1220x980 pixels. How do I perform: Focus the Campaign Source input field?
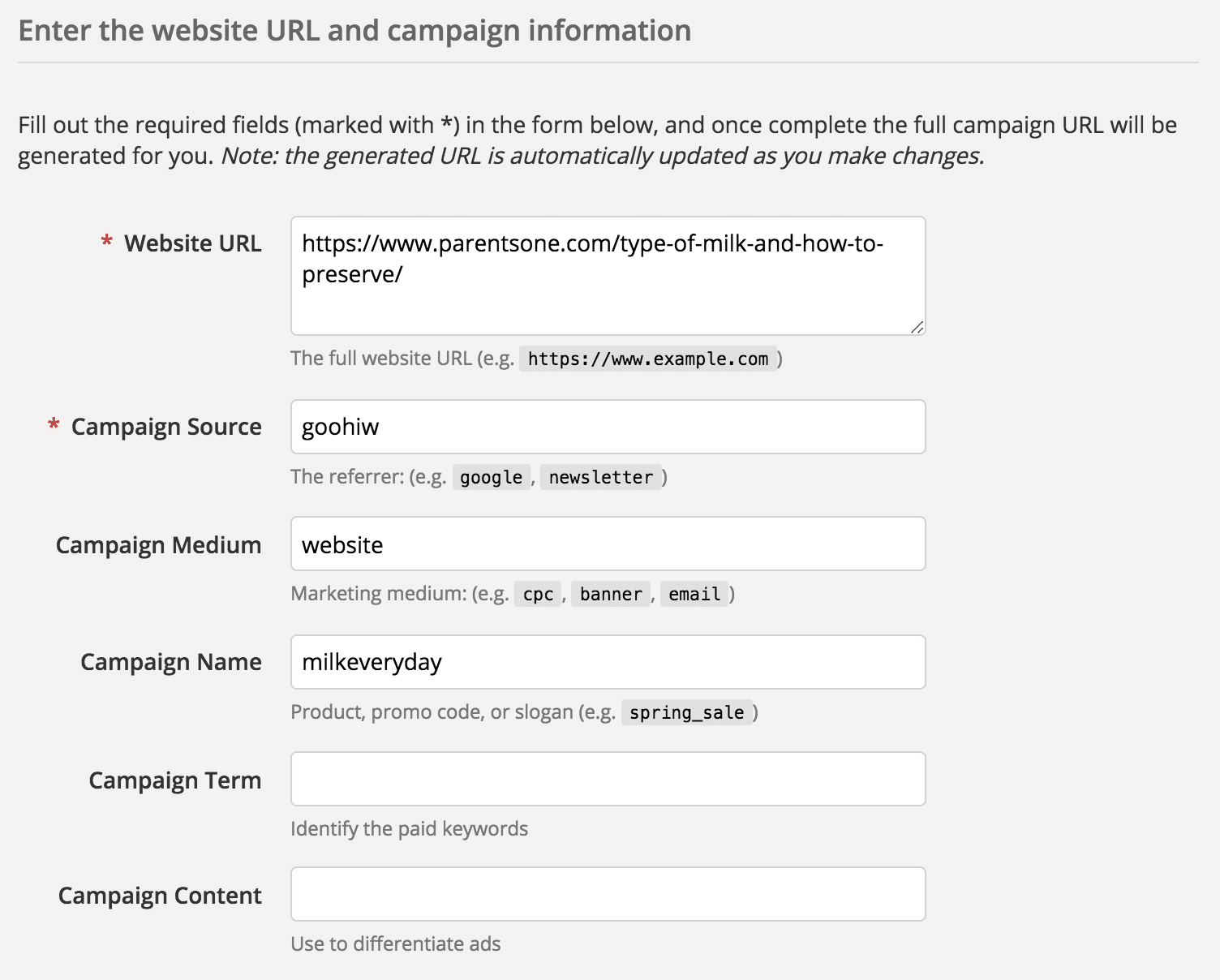608,427
